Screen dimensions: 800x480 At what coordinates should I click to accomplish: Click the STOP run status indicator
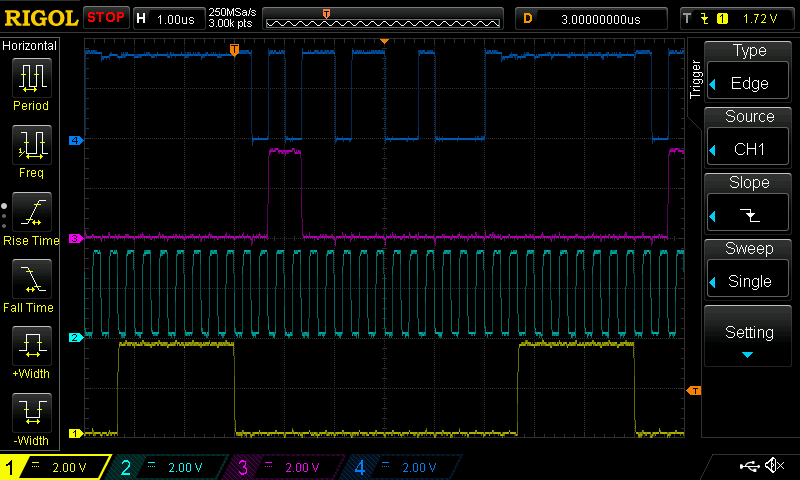pyautogui.click(x=106, y=18)
